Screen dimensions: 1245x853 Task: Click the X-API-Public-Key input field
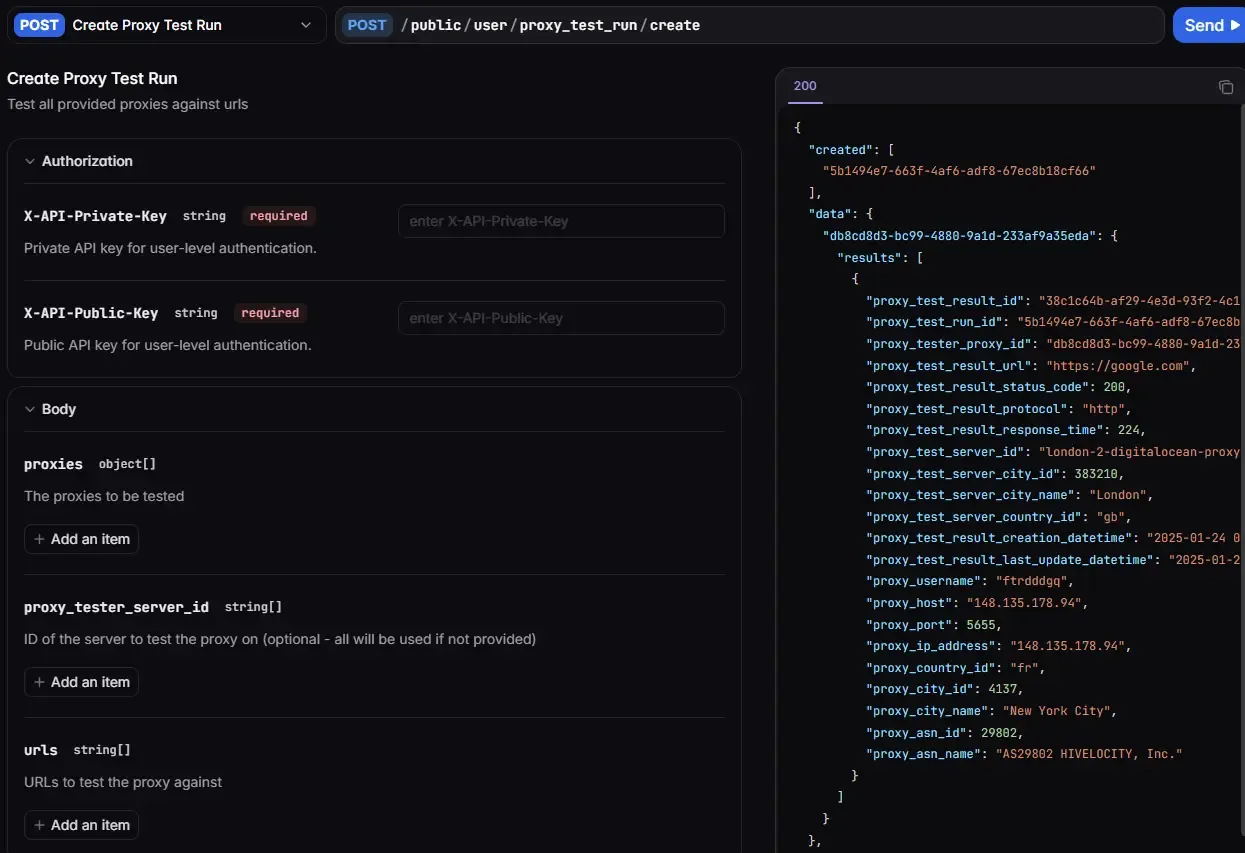coord(561,318)
